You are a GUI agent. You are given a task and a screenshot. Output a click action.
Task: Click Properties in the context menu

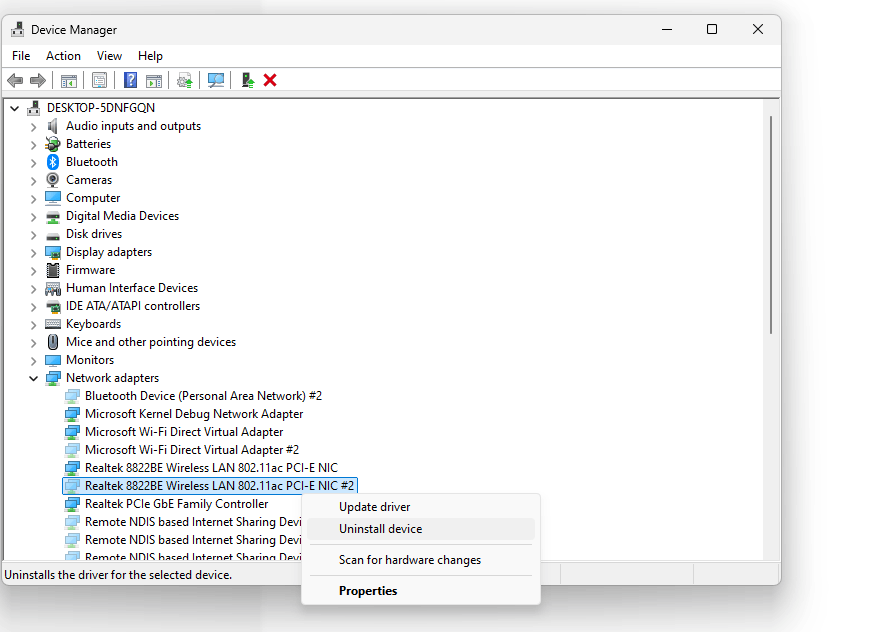click(368, 590)
